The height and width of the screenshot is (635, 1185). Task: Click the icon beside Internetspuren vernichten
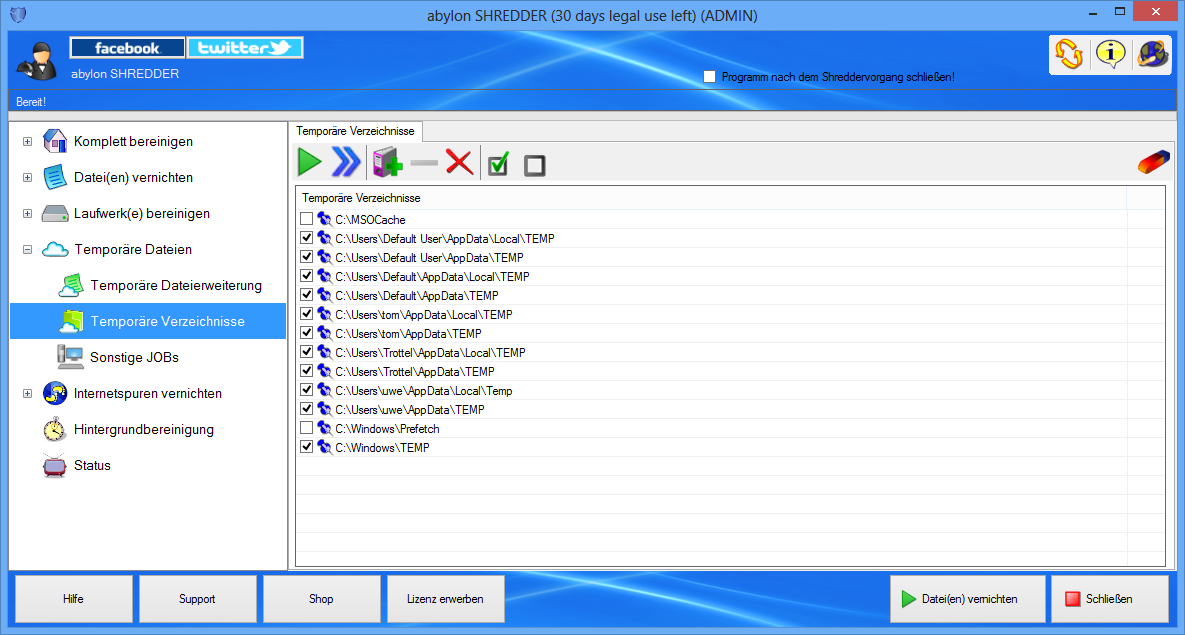coord(55,393)
